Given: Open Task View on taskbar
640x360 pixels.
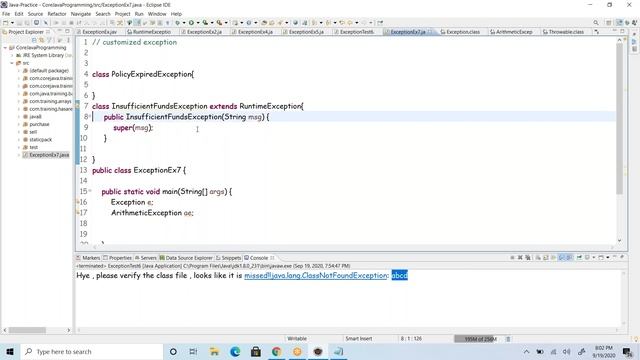Looking at the screenshot, I should pyautogui.click(x=193, y=351).
